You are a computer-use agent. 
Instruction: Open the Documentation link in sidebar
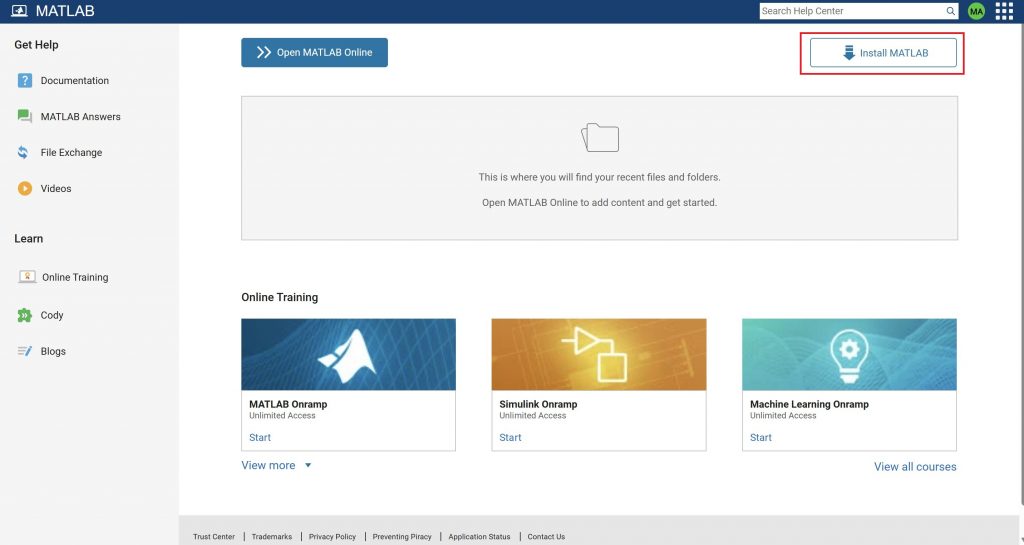pos(74,80)
